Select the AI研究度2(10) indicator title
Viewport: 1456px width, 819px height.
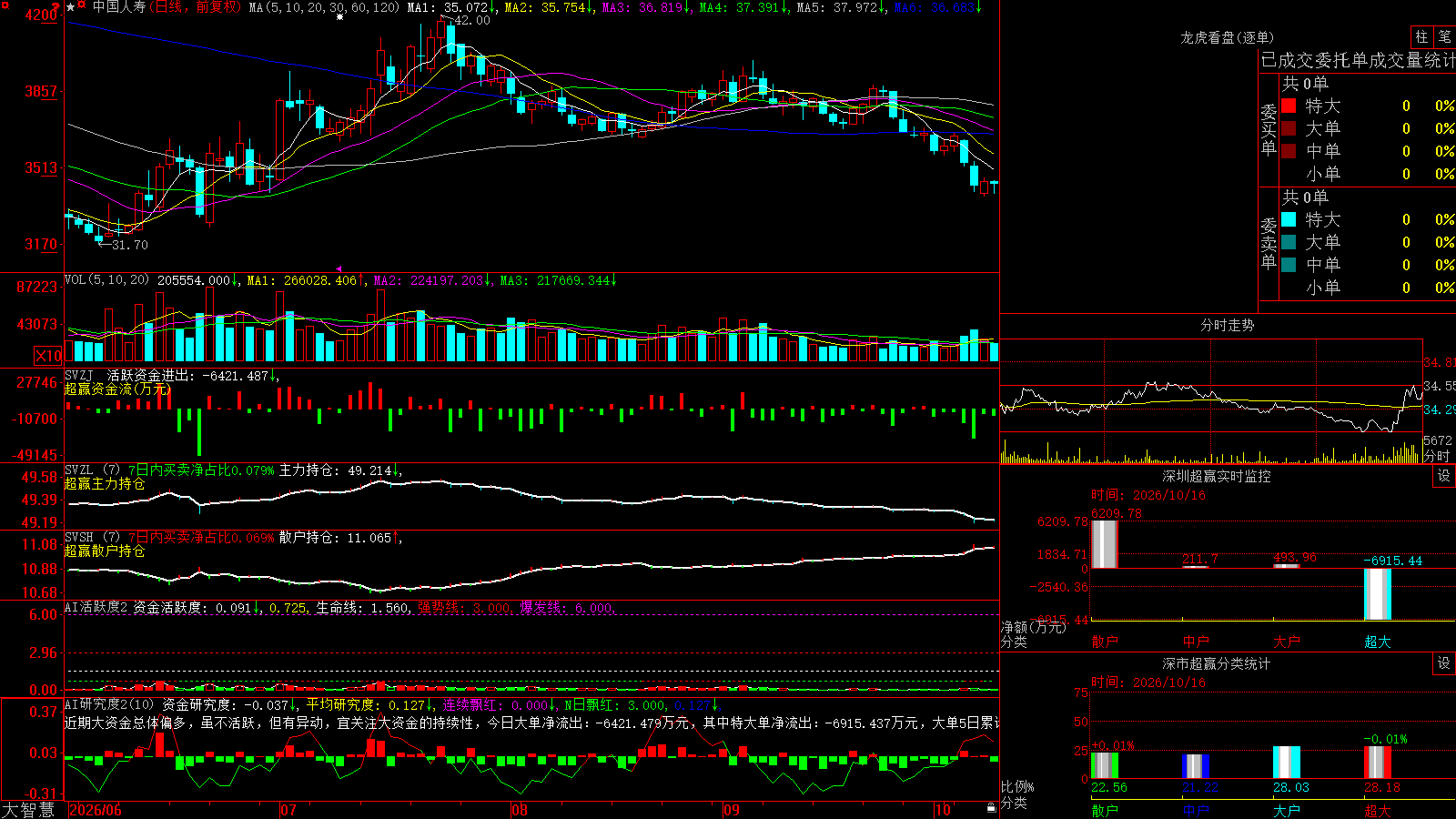[110, 704]
